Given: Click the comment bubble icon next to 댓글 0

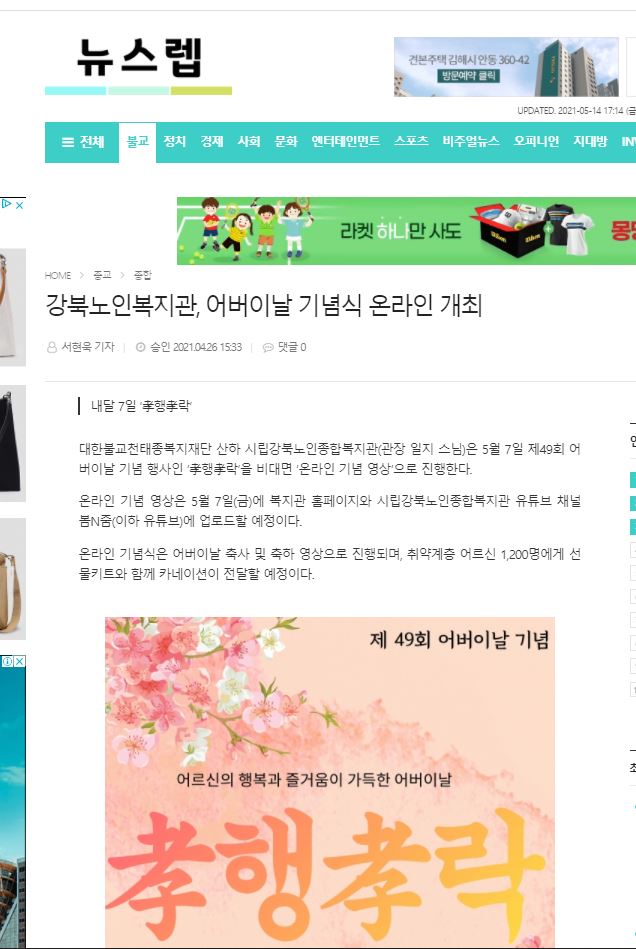Looking at the screenshot, I should tap(268, 347).
